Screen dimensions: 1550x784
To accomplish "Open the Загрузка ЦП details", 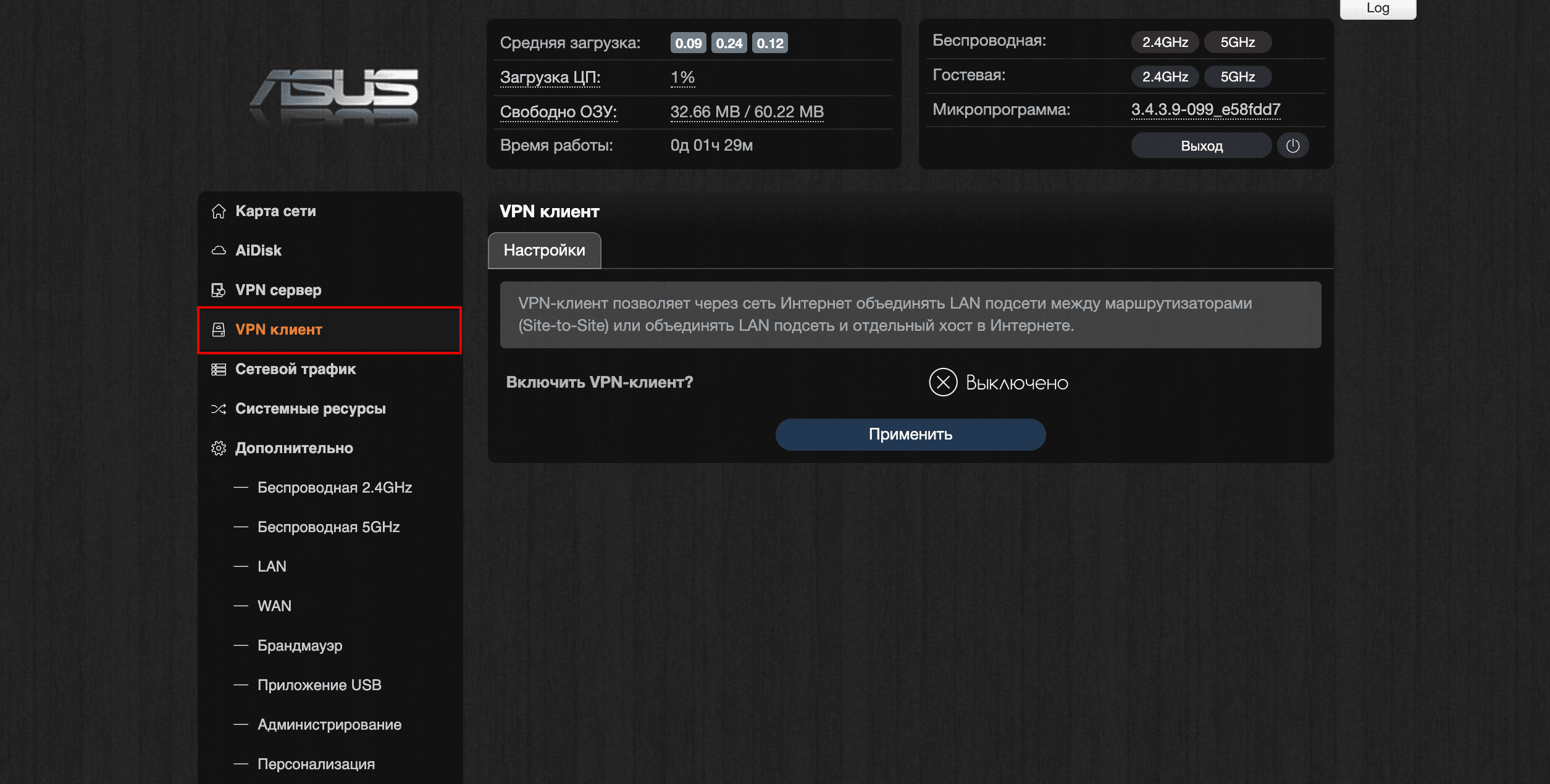I will click(550, 78).
